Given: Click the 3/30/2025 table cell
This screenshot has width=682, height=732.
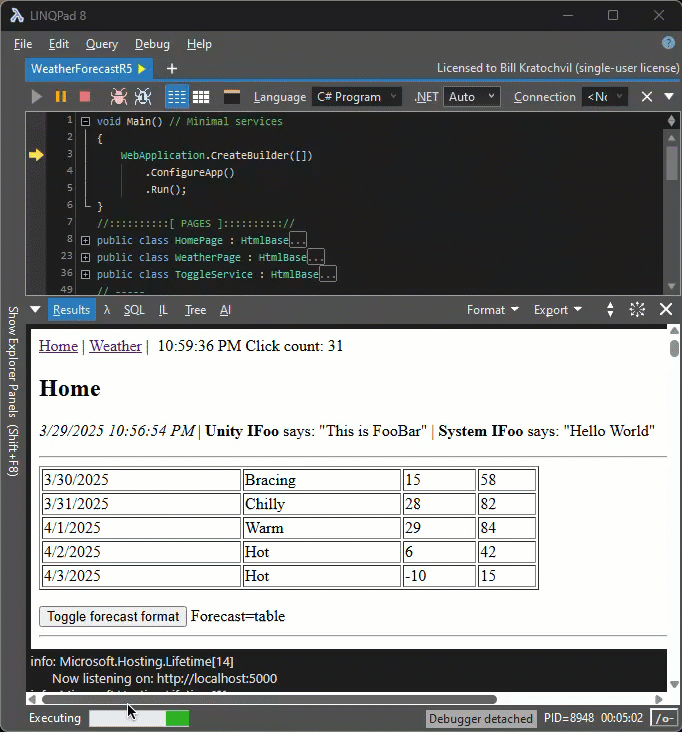Looking at the screenshot, I should (141, 480).
